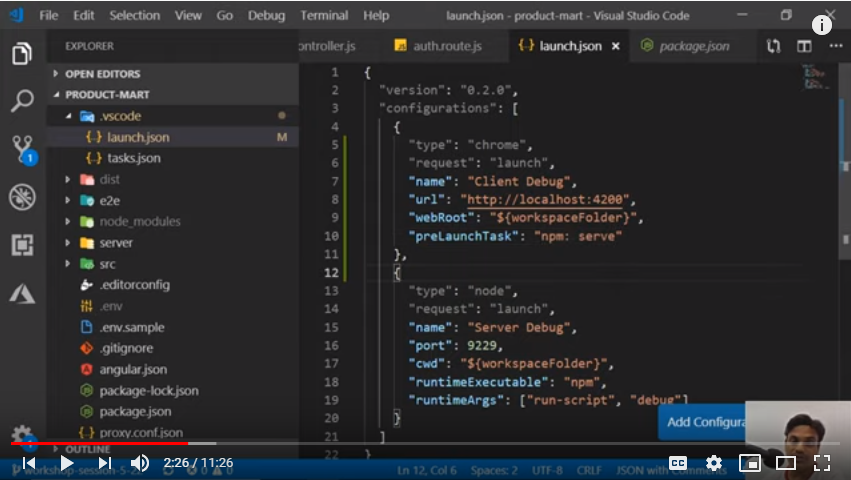Collapse the .vscode folder
851x480 pixels.
pos(120,116)
